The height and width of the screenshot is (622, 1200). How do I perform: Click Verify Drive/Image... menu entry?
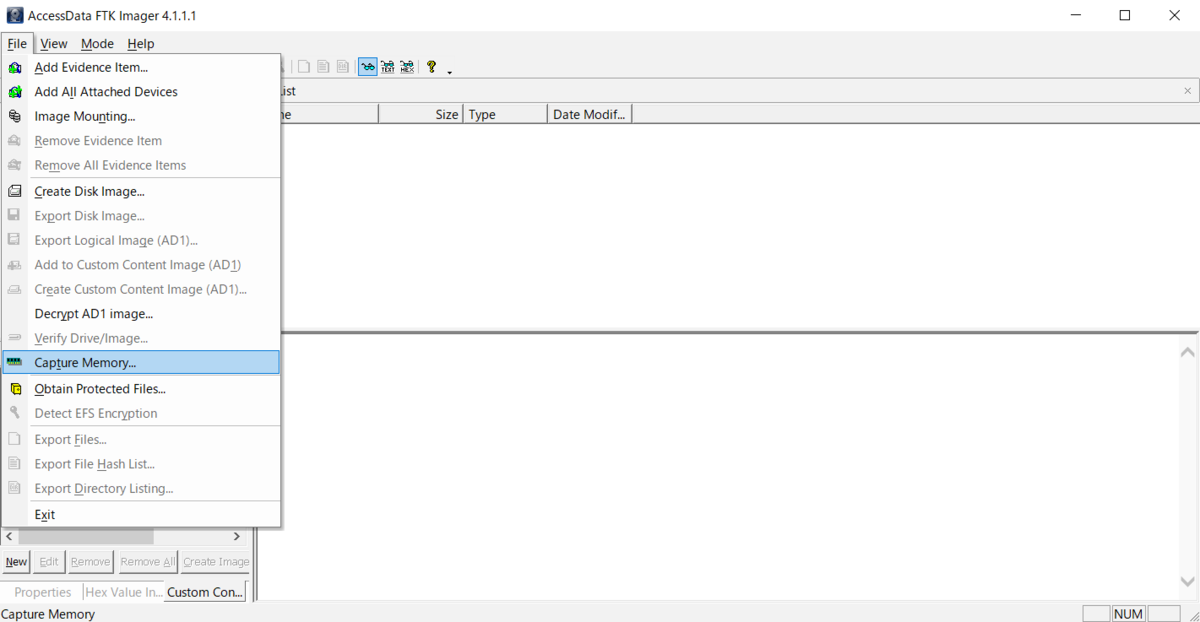[141, 338]
